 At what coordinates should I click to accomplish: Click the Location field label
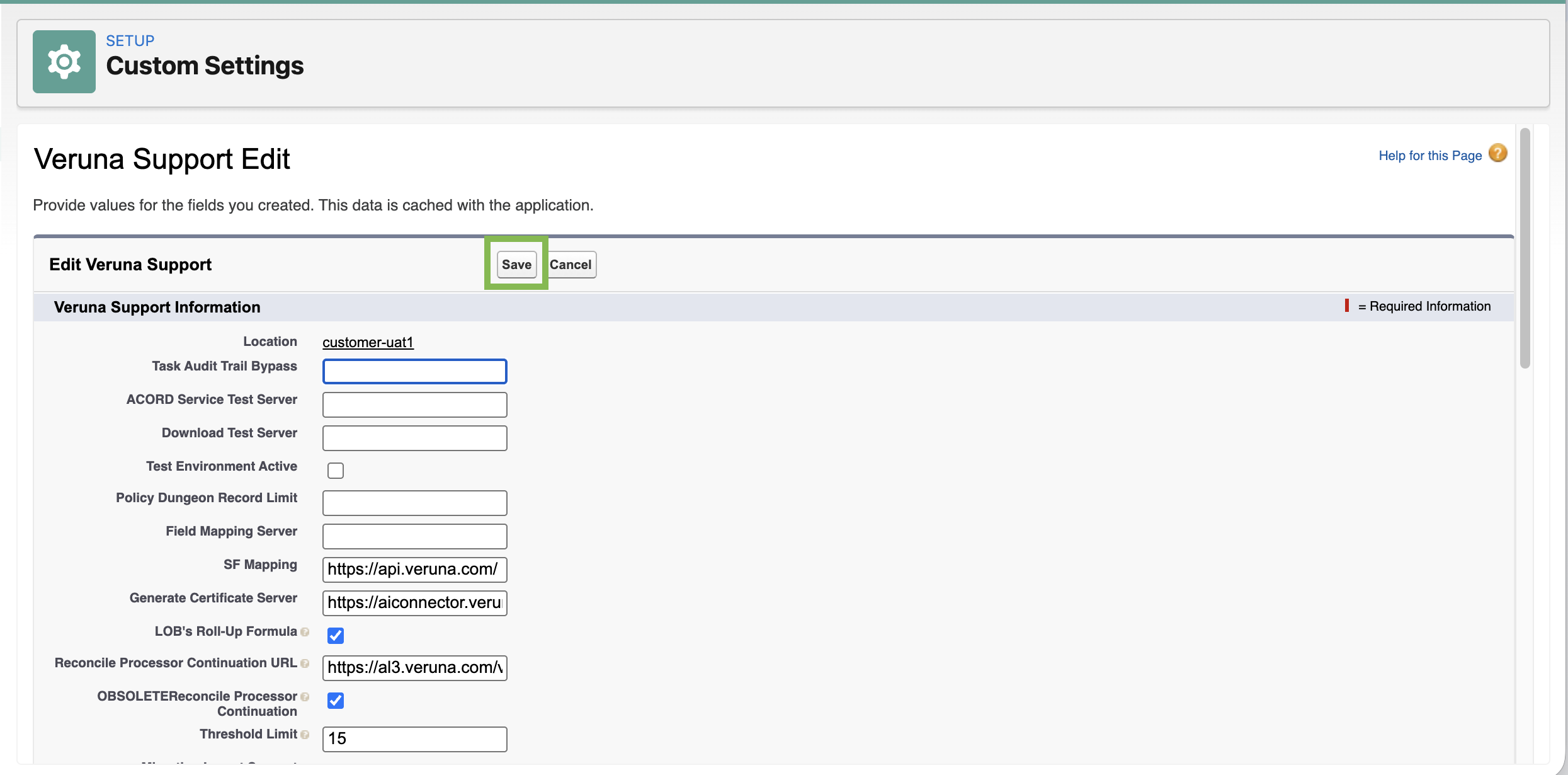[x=270, y=342]
